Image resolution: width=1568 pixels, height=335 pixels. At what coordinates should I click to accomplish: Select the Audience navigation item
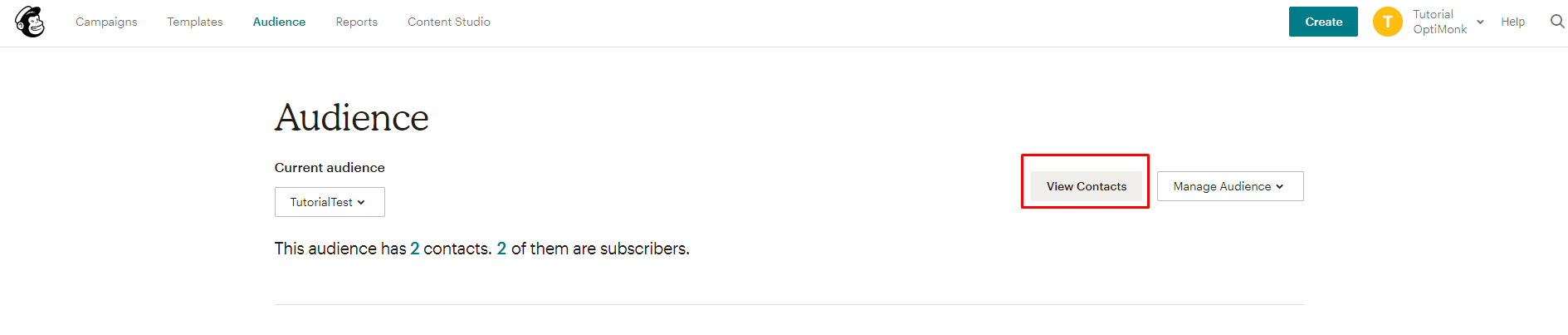[x=279, y=22]
